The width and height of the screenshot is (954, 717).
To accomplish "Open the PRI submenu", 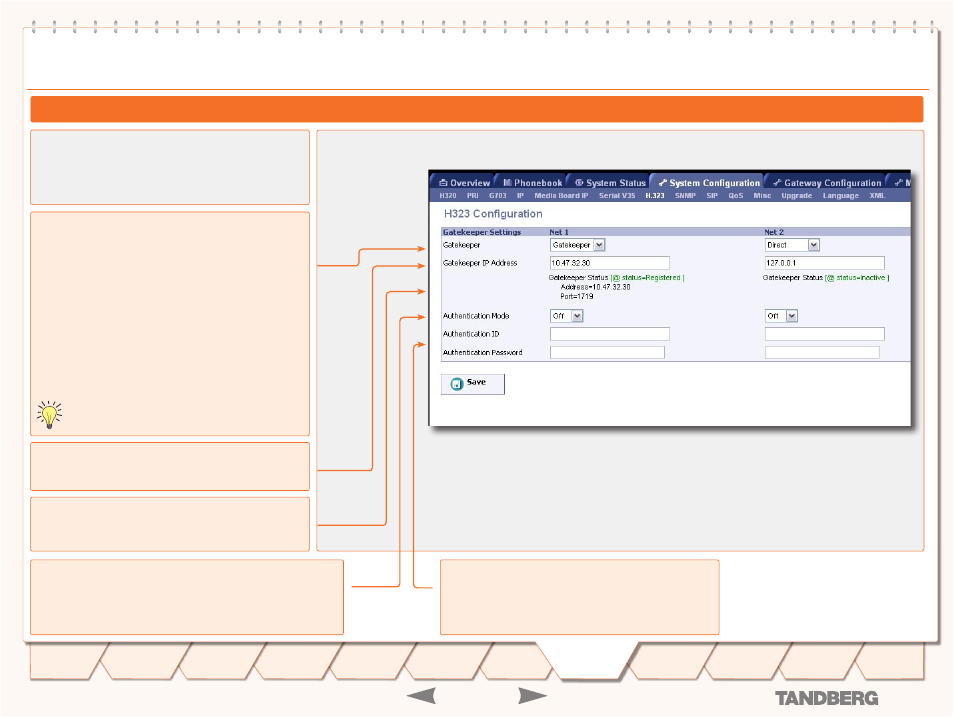I will 473,195.
